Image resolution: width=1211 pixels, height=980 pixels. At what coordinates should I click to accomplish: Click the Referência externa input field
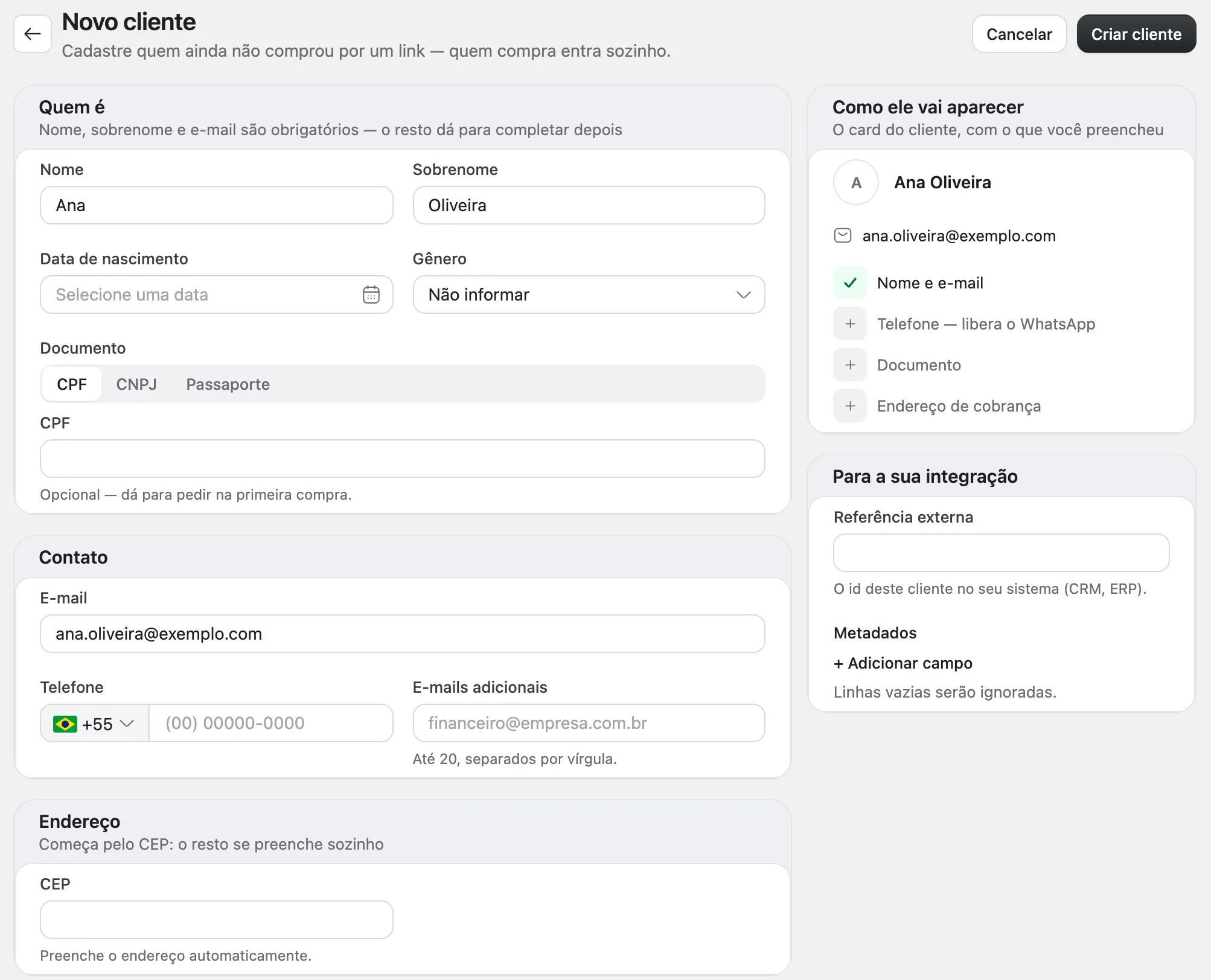click(x=1001, y=553)
